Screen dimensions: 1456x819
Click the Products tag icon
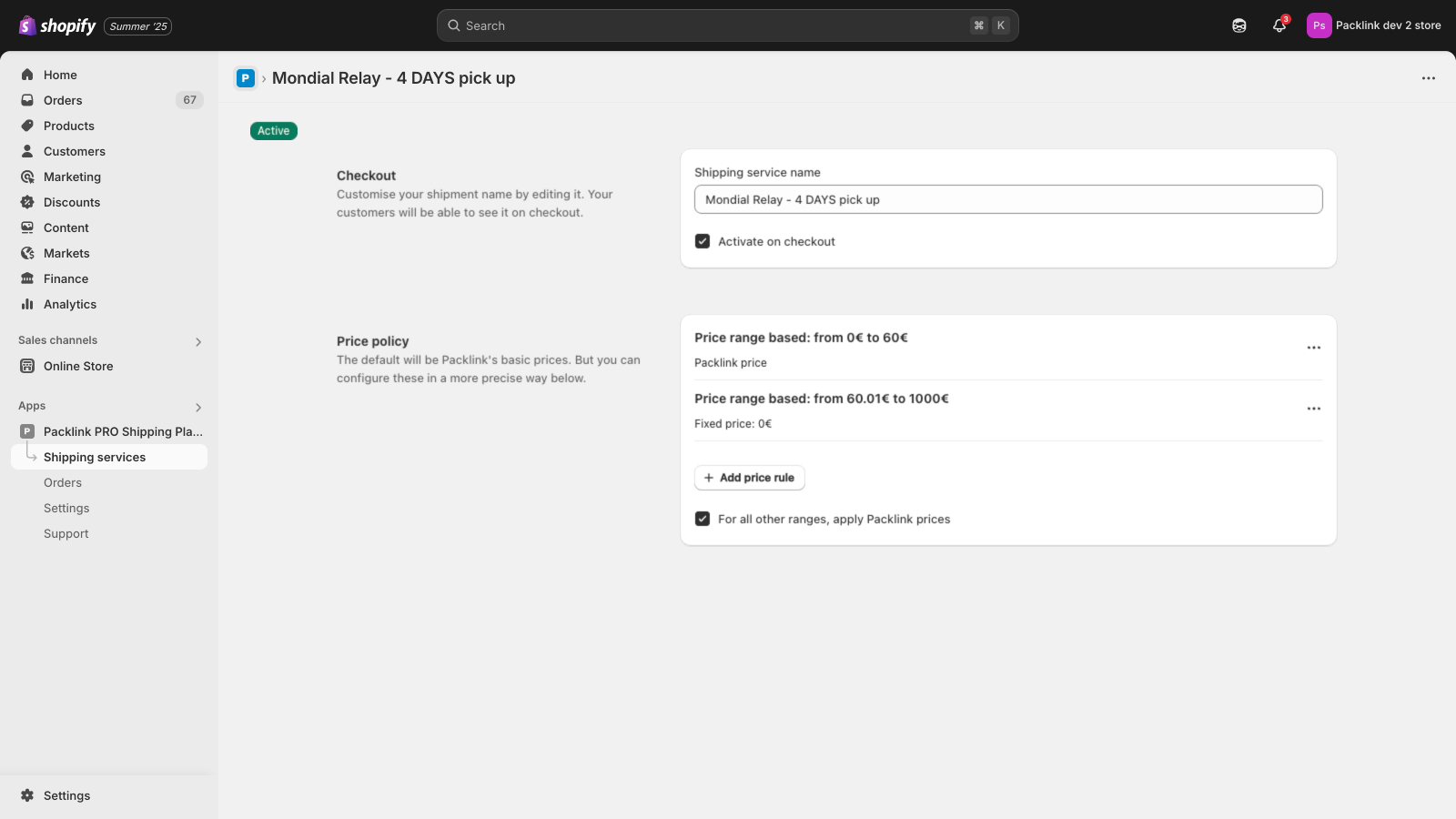pos(27,126)
